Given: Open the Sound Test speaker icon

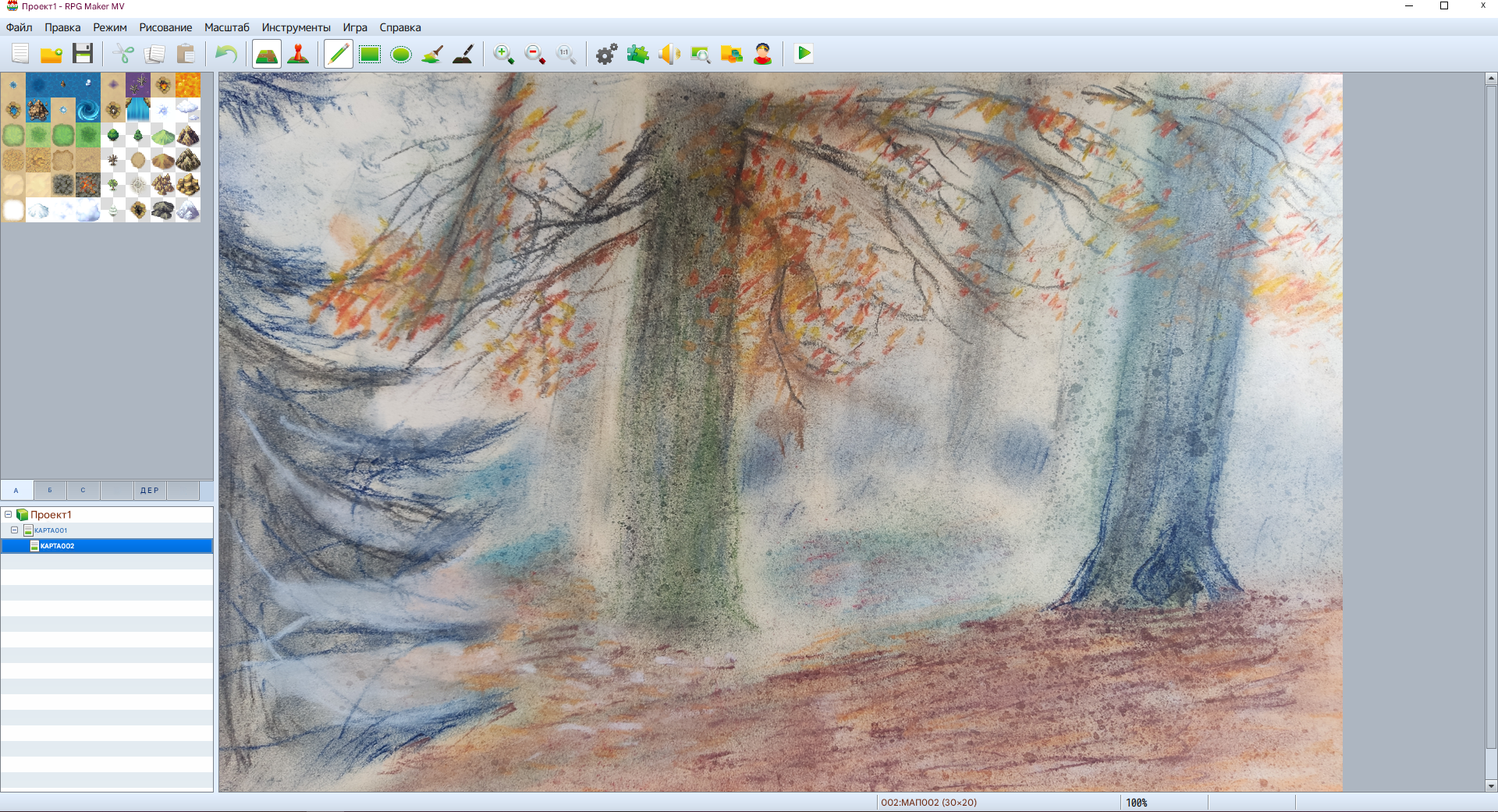Looking at the screenshot, I should pos(669,54).
